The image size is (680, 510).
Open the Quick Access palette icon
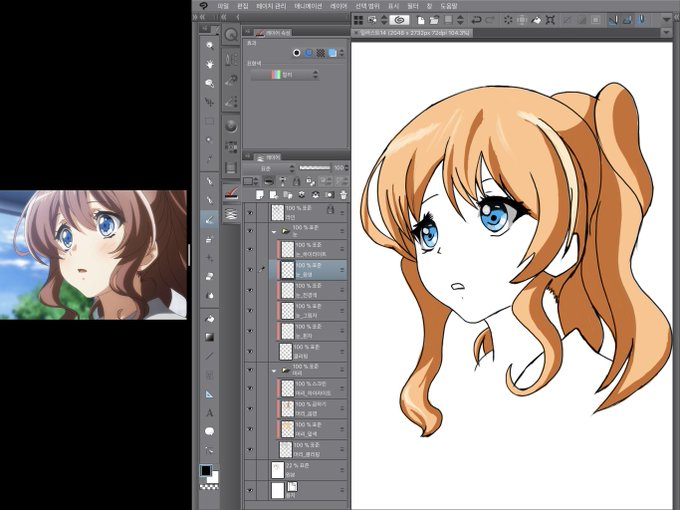tap(232, 34)
